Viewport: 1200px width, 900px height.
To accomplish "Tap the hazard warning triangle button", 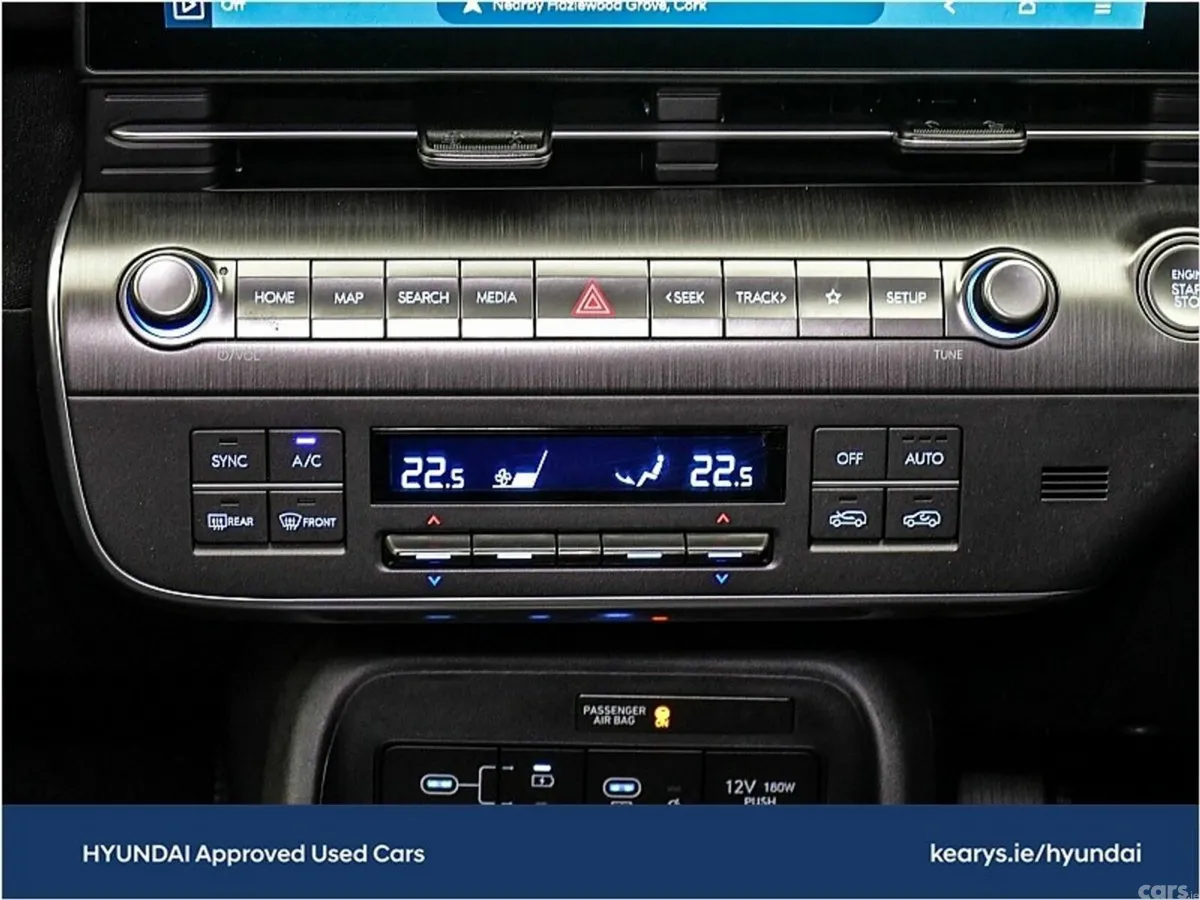I will coord(592,299).
